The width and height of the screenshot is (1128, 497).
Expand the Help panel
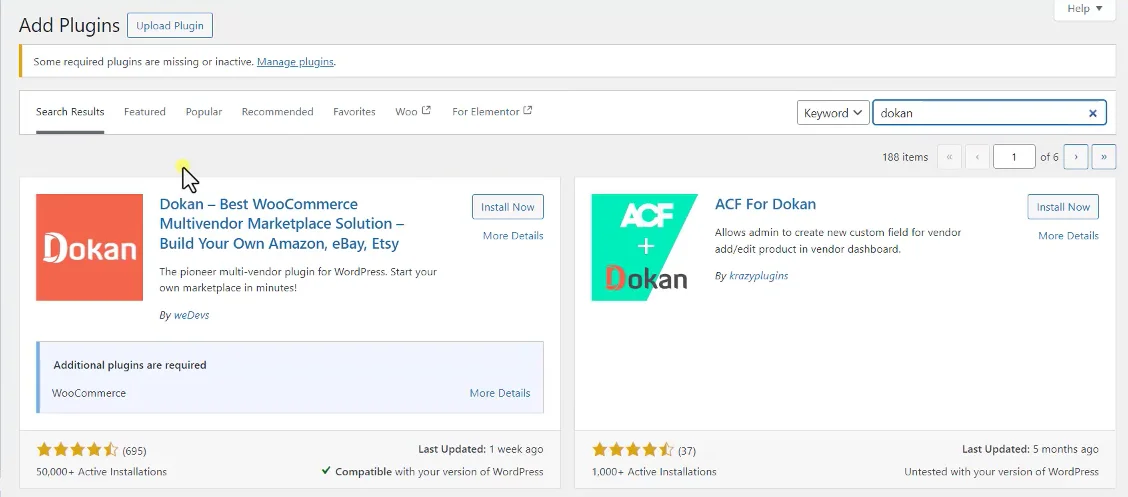tap(1084, 9)
